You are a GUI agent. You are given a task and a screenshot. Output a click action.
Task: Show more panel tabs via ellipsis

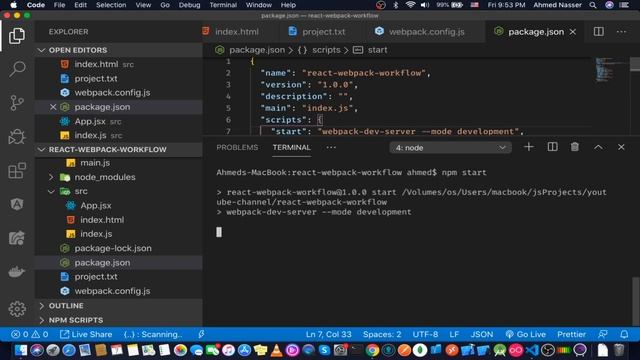tap(331, 147)
